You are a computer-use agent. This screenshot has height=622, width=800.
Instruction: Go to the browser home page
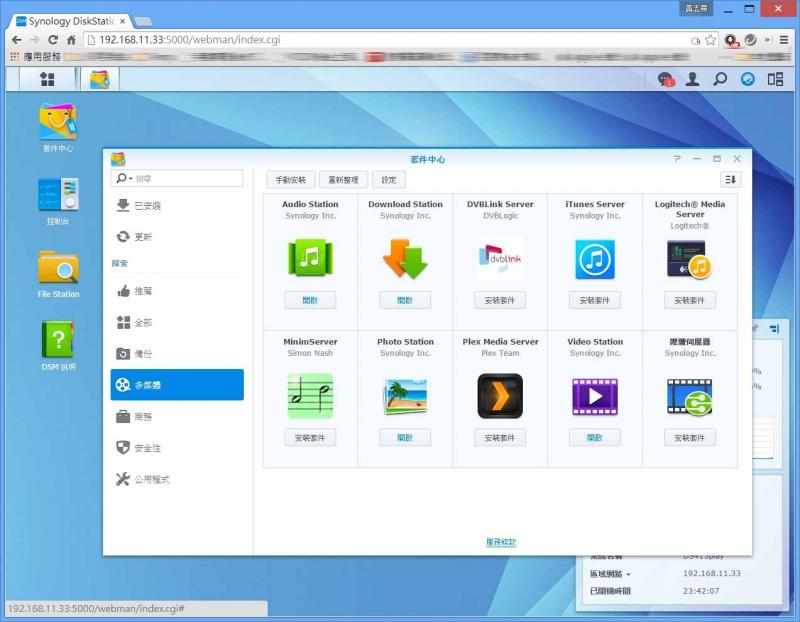coord(71,40)
